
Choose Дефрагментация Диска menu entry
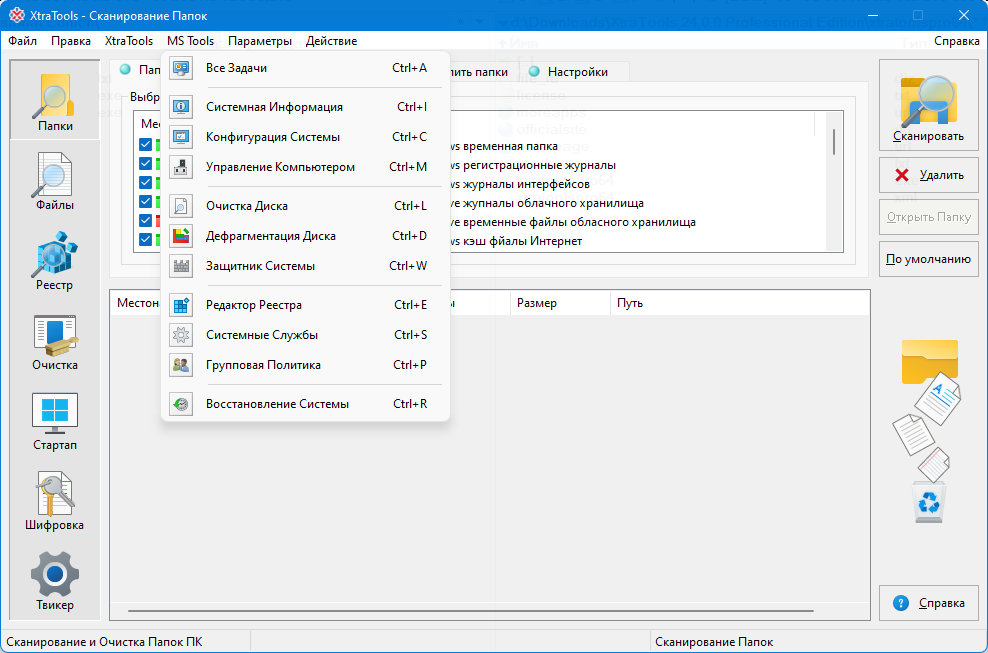306,236
